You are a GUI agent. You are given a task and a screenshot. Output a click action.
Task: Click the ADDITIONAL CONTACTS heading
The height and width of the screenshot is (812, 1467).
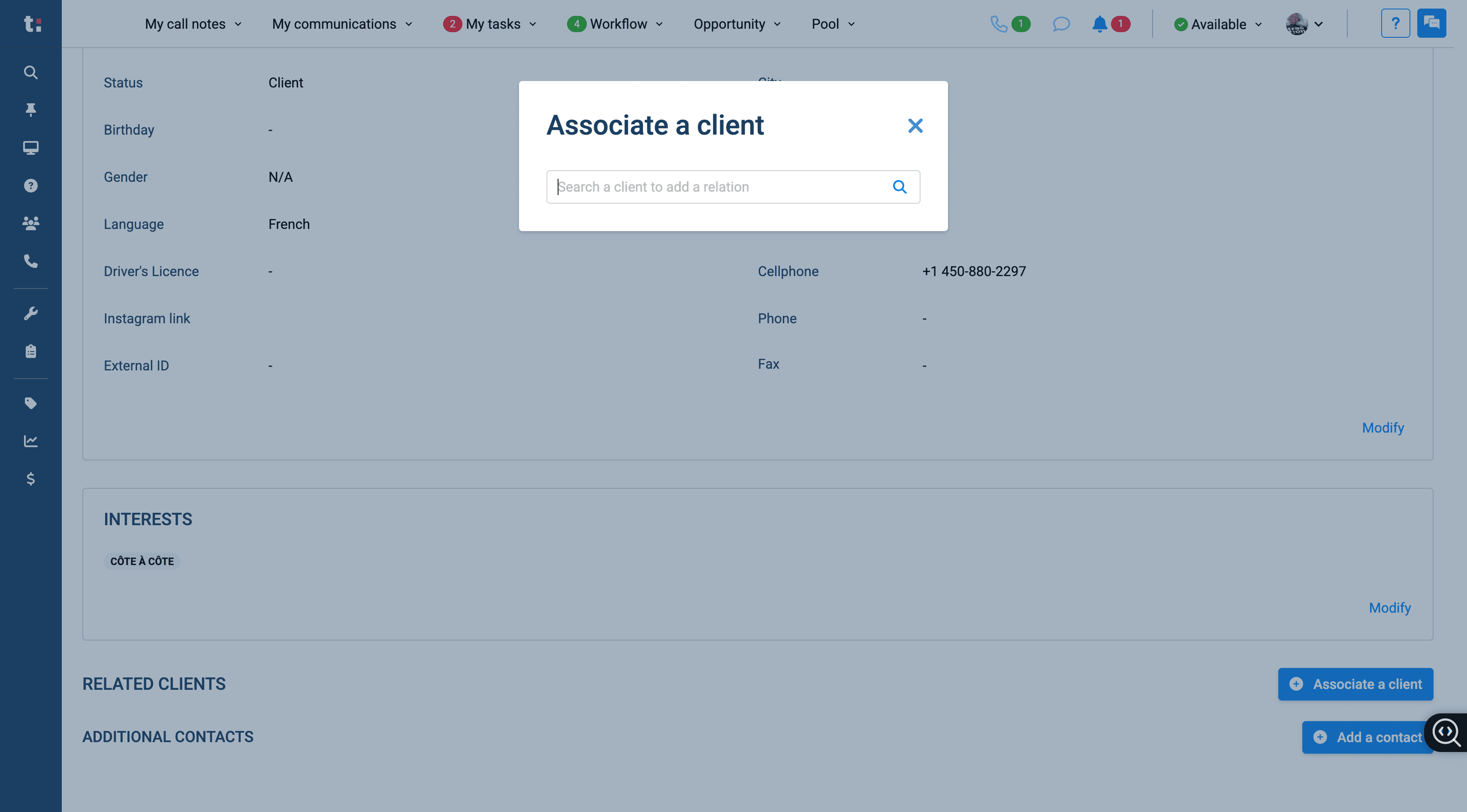168,737
